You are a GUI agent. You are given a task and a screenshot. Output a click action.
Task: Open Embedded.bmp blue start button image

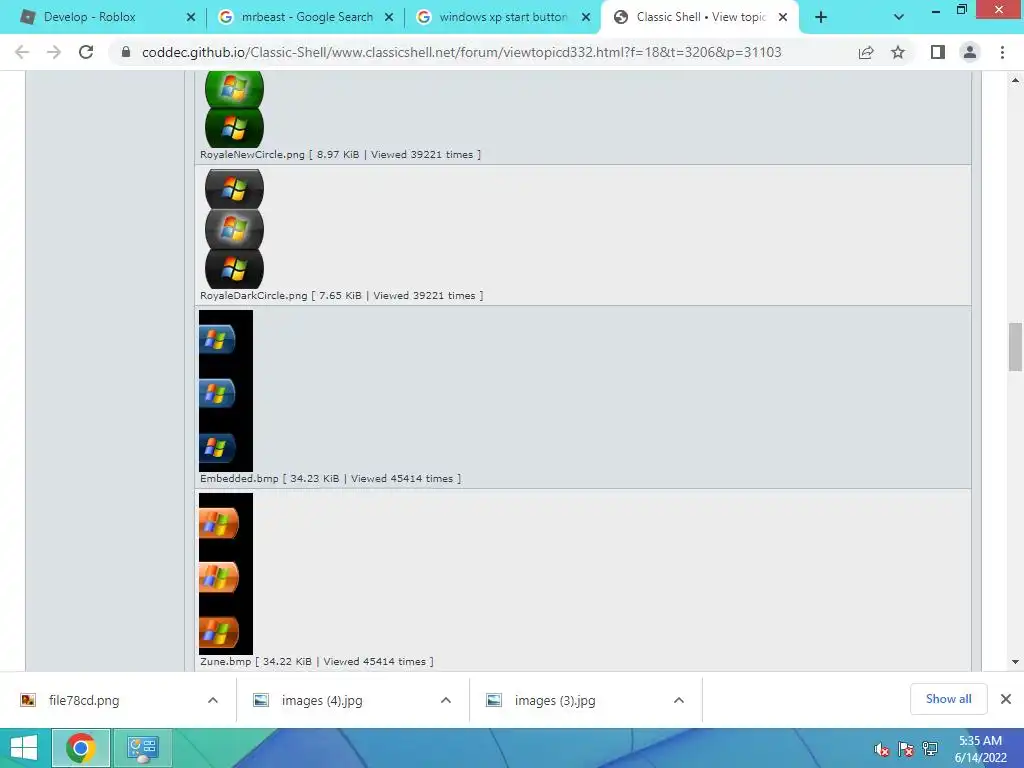(225, 391)
